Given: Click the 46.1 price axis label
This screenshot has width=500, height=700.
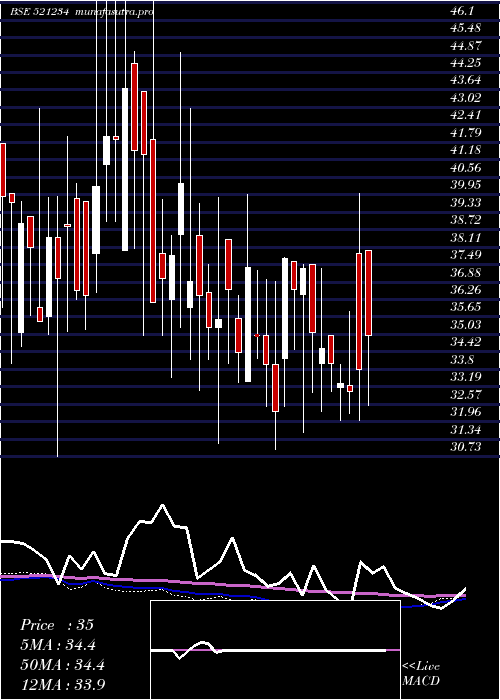Looking at the screenshot, I should pyautogui.click(x=461, y=10).
